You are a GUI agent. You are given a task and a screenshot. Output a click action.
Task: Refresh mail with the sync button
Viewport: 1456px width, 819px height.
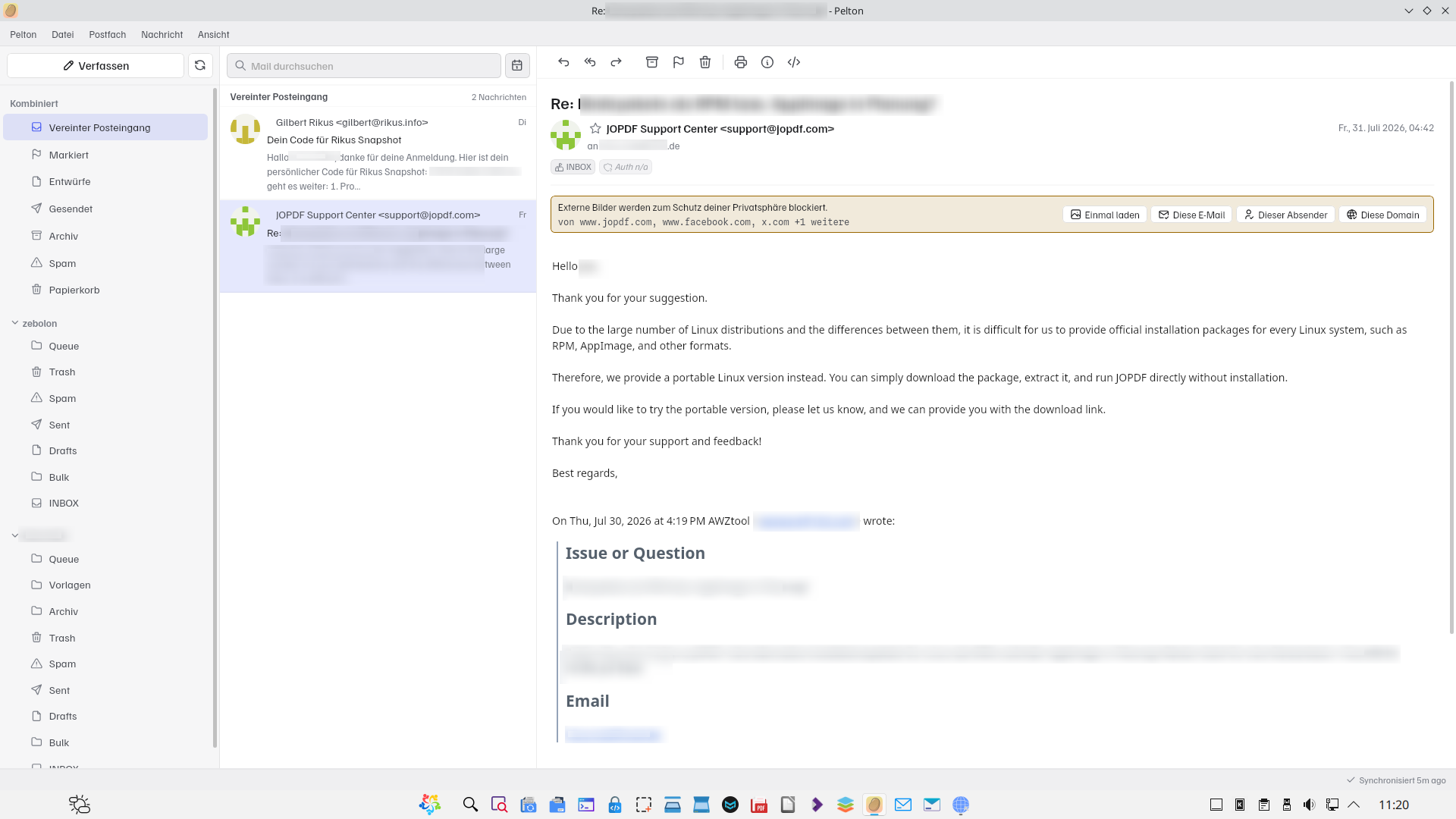[200, 66]
